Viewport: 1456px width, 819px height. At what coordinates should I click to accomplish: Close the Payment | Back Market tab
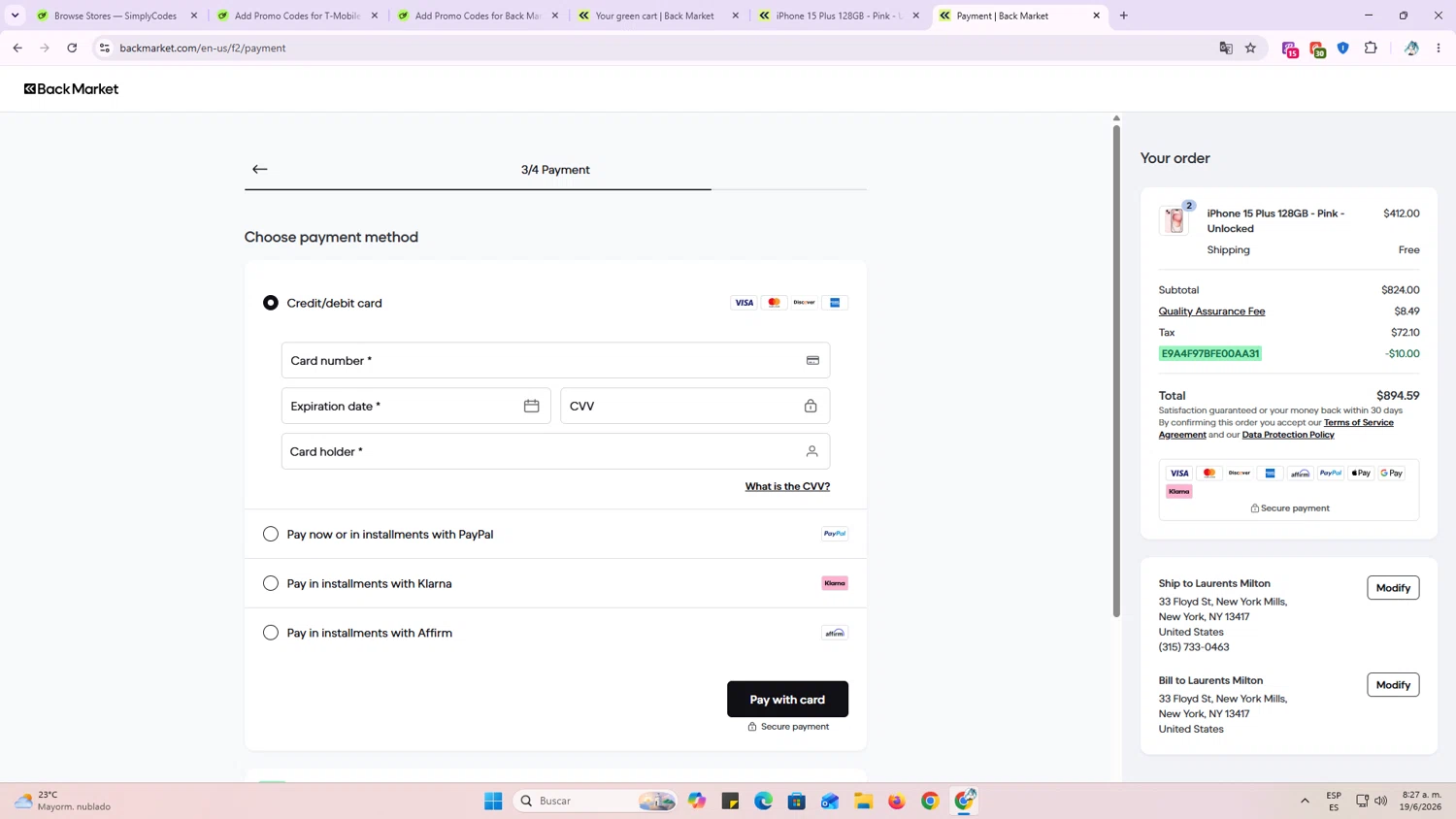point(1096,16)
